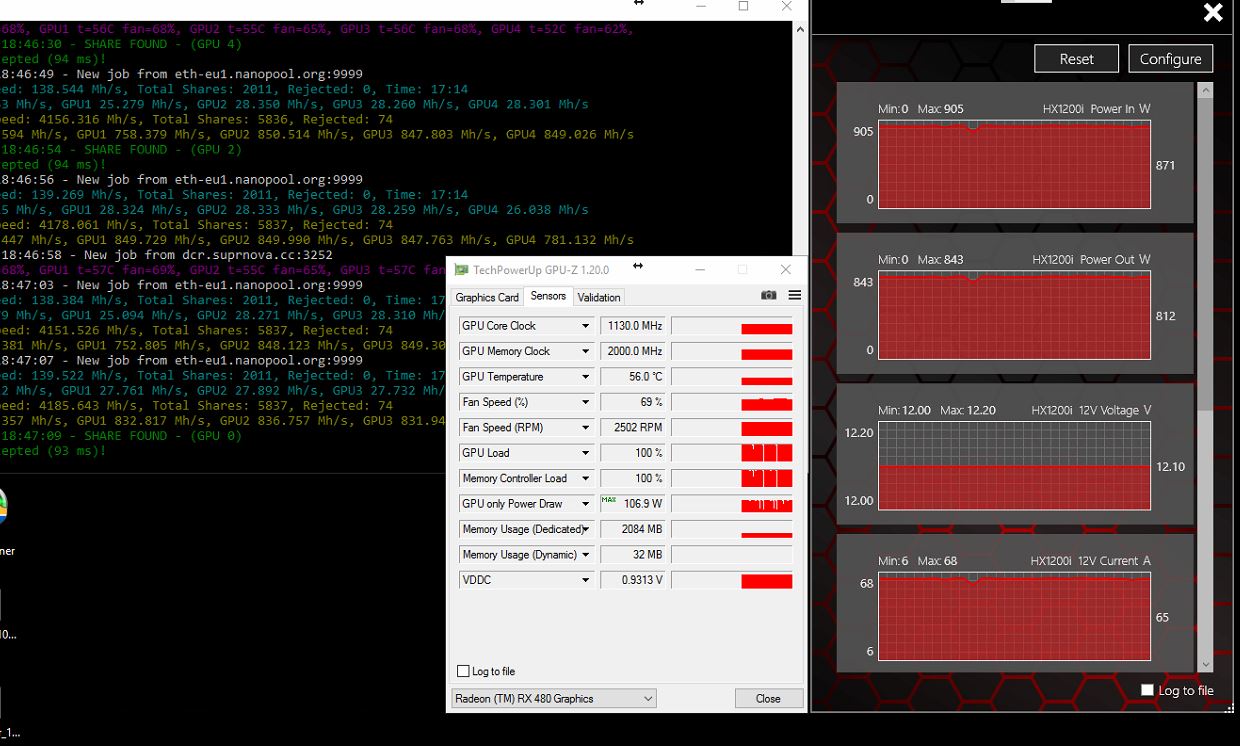
Task: Open the GPU Temperature sensor dropdown
Action: point(586,377)
